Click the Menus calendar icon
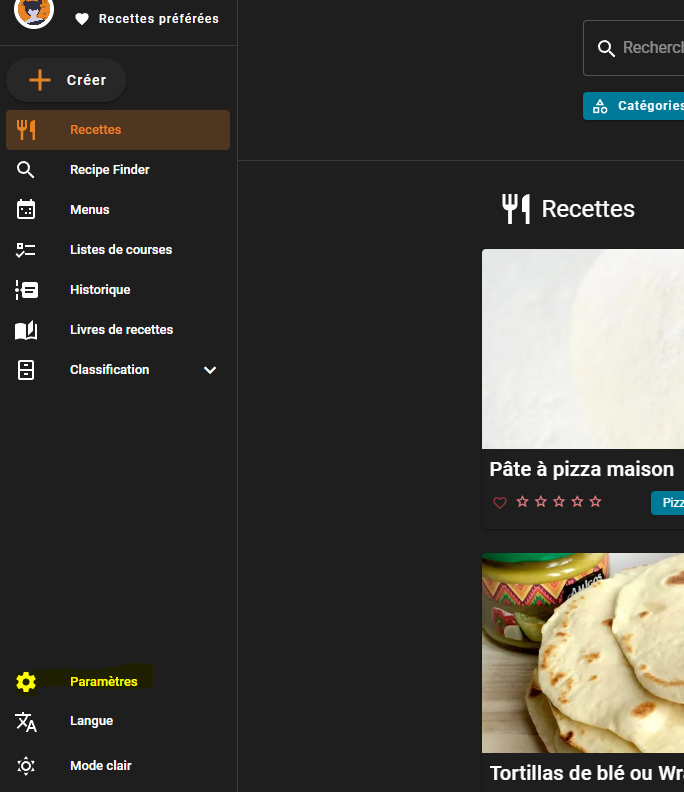684x792 pixels. (x=26, y=210)
